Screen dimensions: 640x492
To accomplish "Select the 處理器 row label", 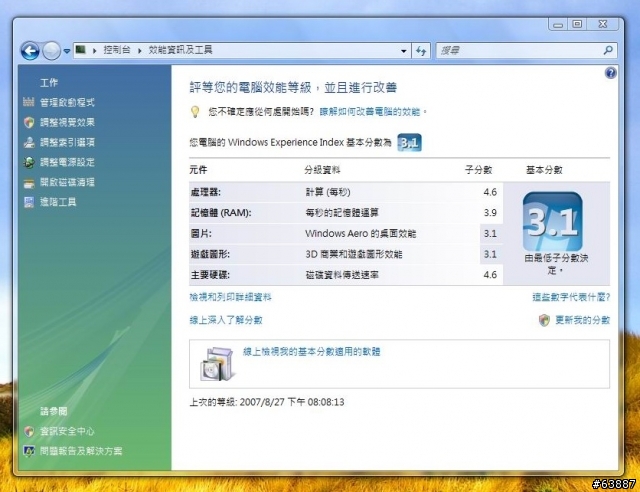I will pos(205,192).
